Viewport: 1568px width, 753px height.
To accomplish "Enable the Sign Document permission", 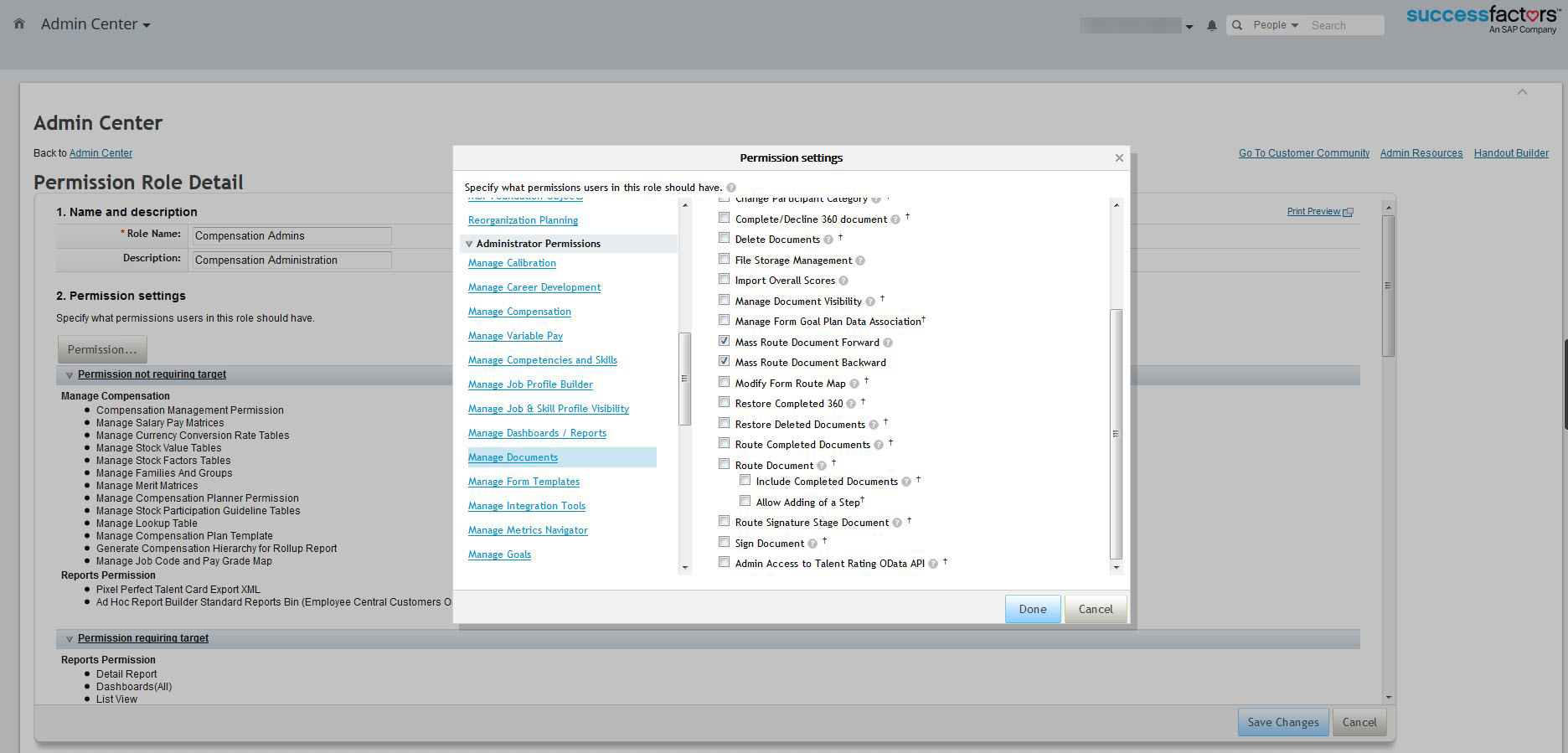I will pyautogui.click(x=725, y=542).
